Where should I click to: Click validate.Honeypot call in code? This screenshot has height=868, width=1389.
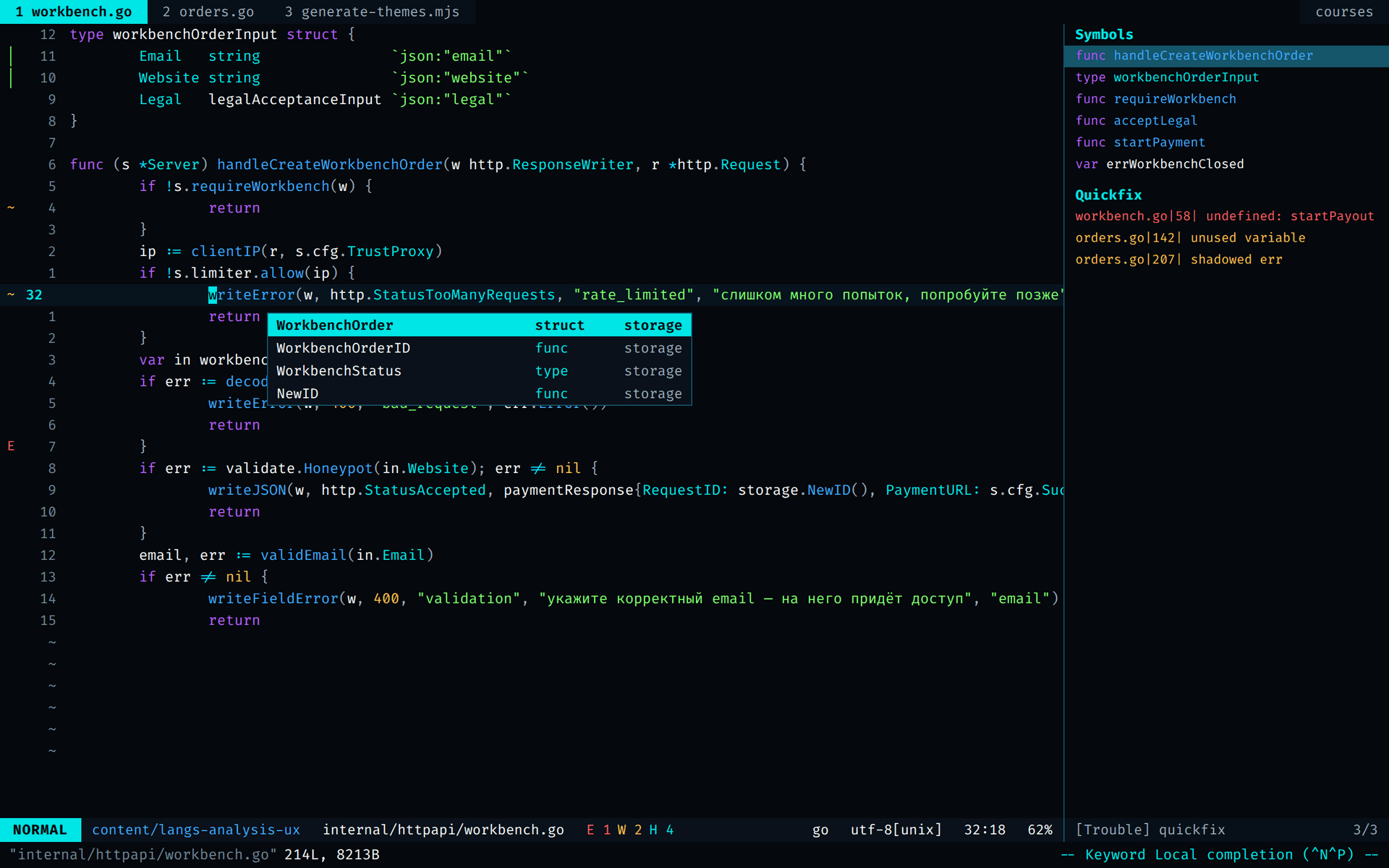(300, 468)
